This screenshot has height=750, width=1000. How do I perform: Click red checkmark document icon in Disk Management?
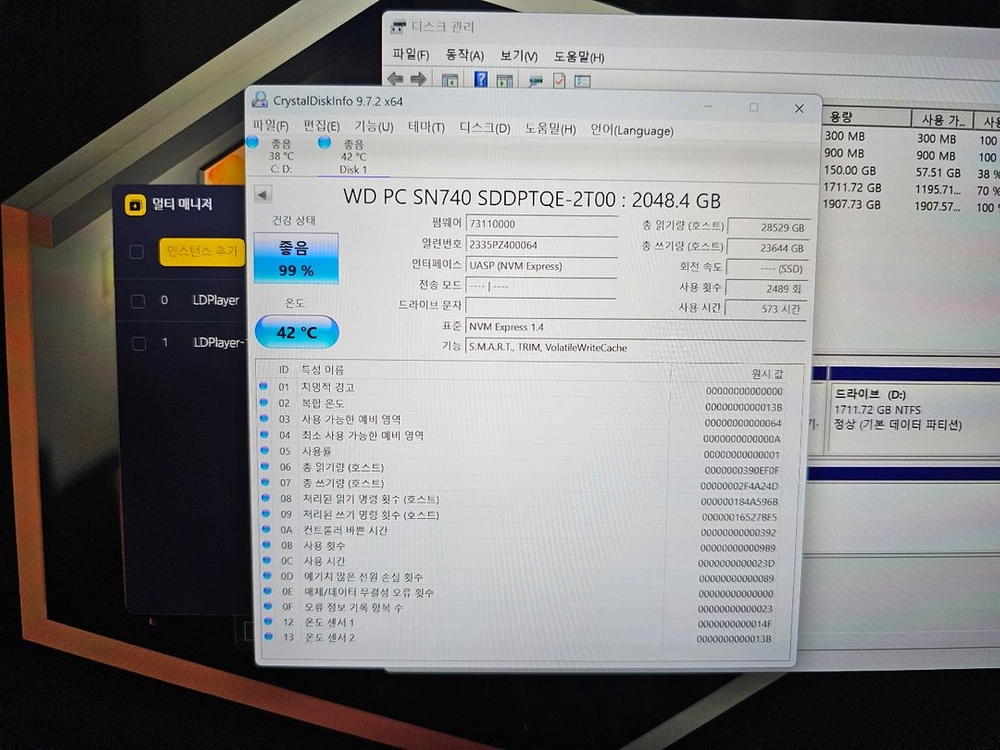pyautogui.click(x=559, y=81)
